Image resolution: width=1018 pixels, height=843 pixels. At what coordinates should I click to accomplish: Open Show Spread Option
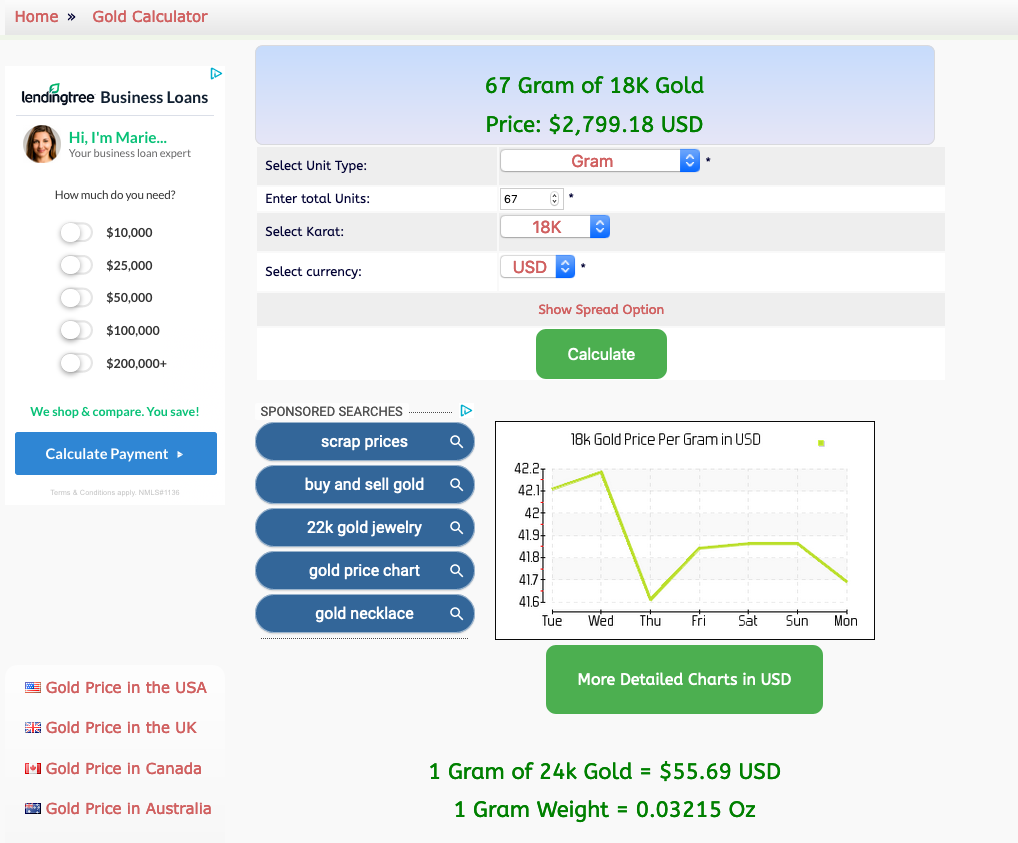[601, 309]
